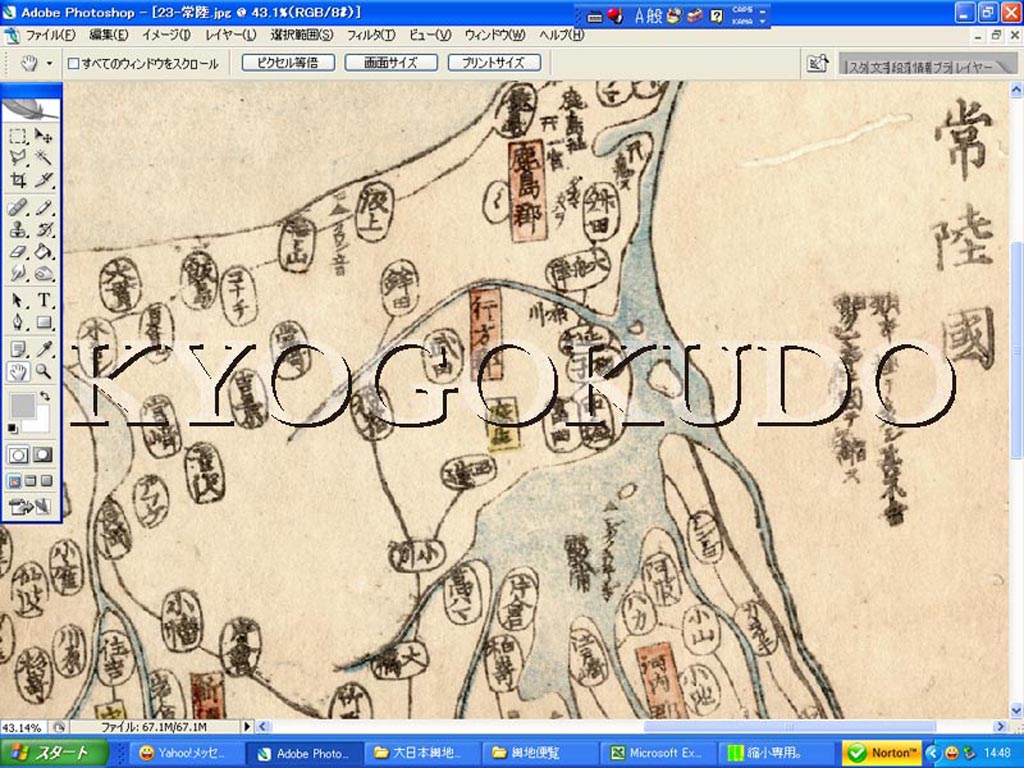Open the ウィンドウ menu
1024x768 pixels.
coord(495,35)
